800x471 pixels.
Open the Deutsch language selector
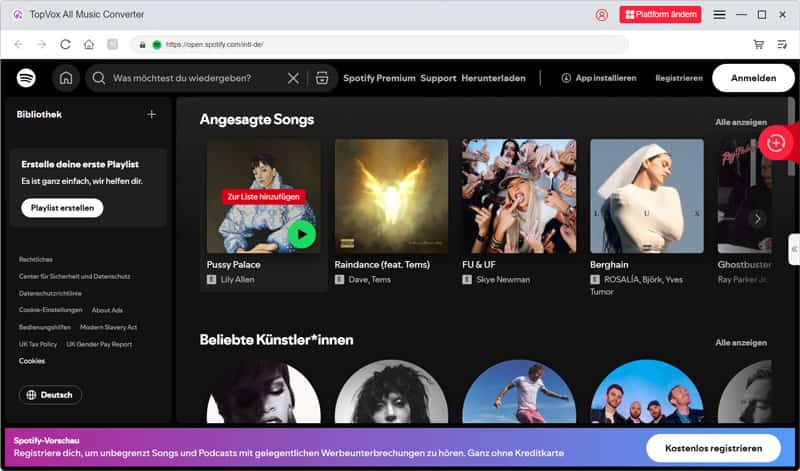50,395
